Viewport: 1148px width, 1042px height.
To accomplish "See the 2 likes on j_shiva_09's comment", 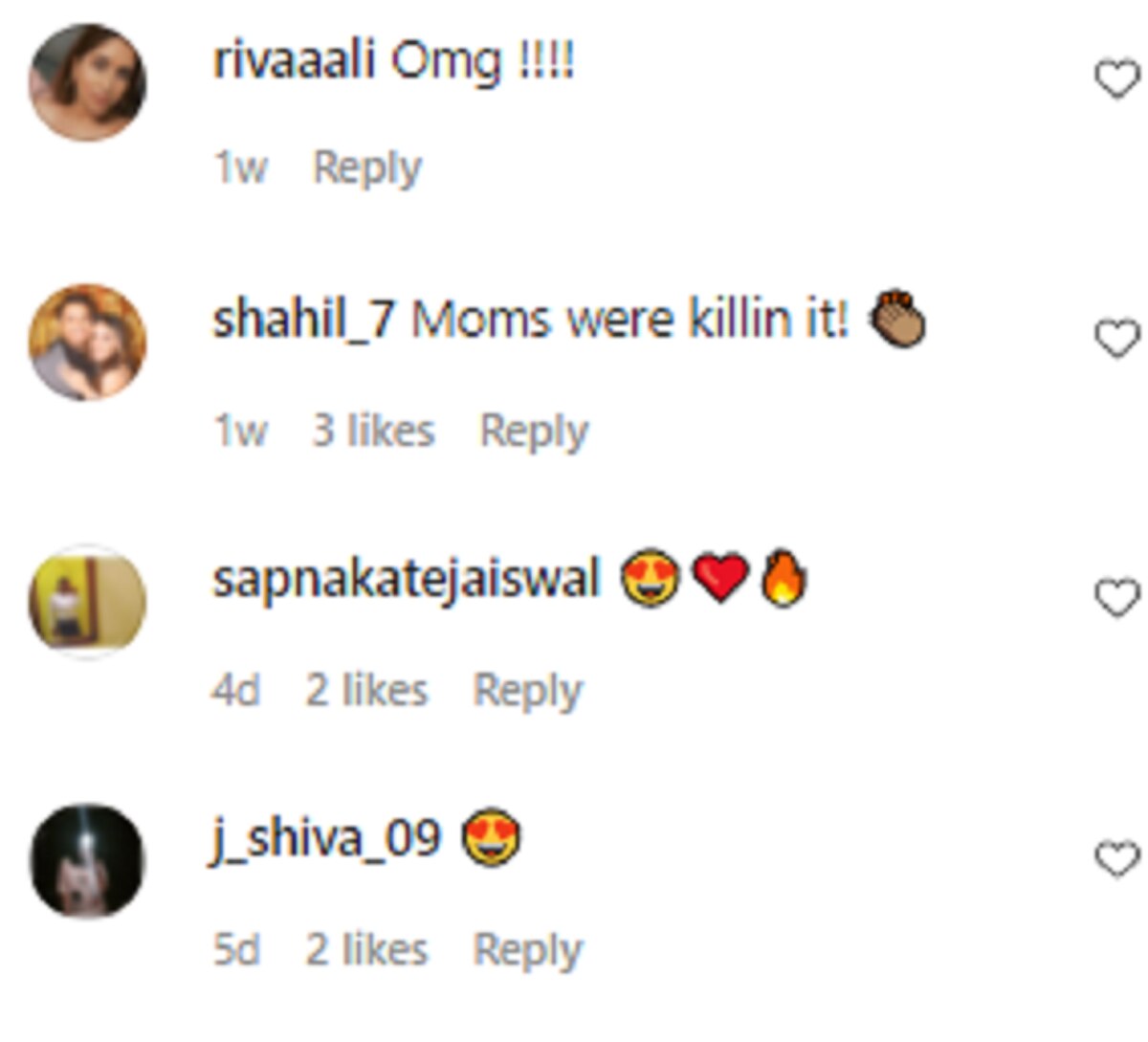I will click(x=366, y=950).
